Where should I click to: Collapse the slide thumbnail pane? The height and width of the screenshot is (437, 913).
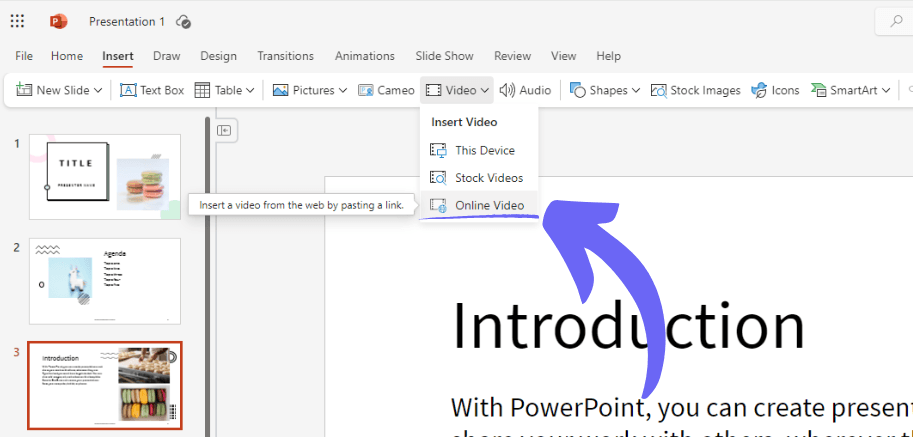tap(224, 129)
